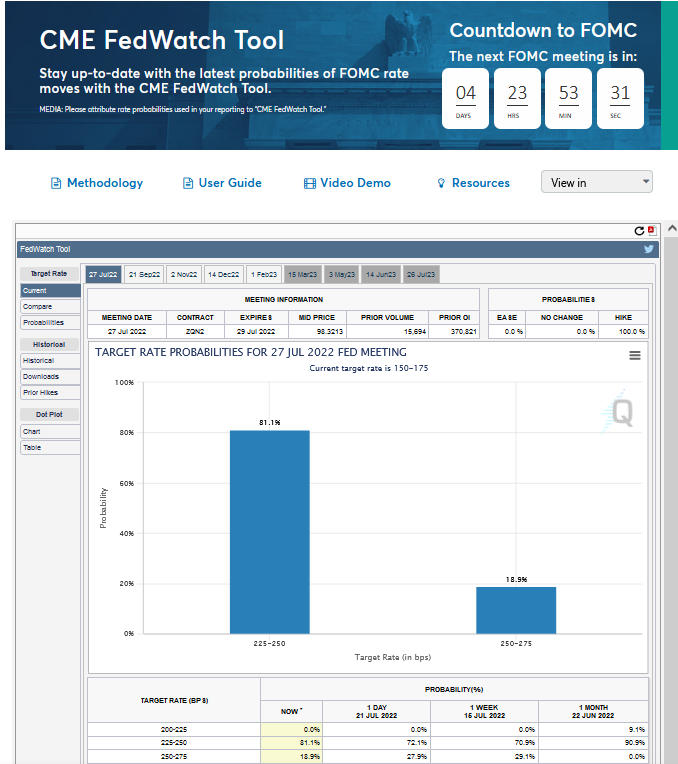Image resolution: width=678 pixels, height=764 pixels.
Task: Click the 1 WEEK value 70.9%
Action: click(525, 743)
